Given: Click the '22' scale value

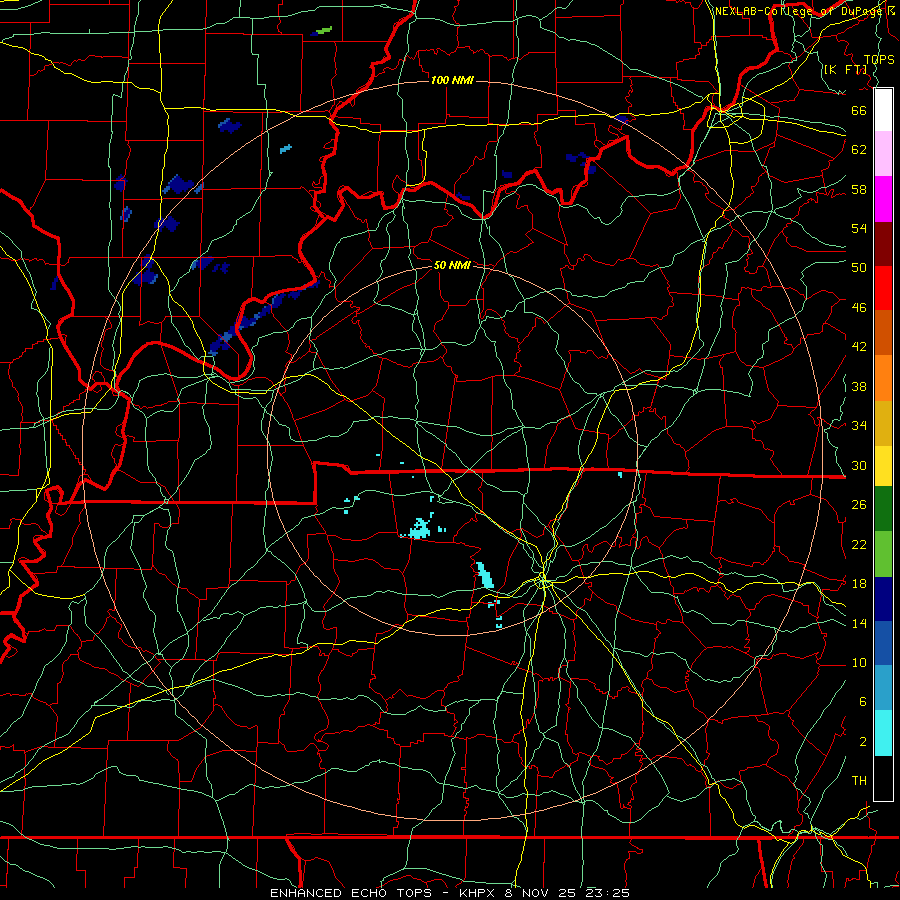Looking at the screenshot, I should tap(859, 544).
